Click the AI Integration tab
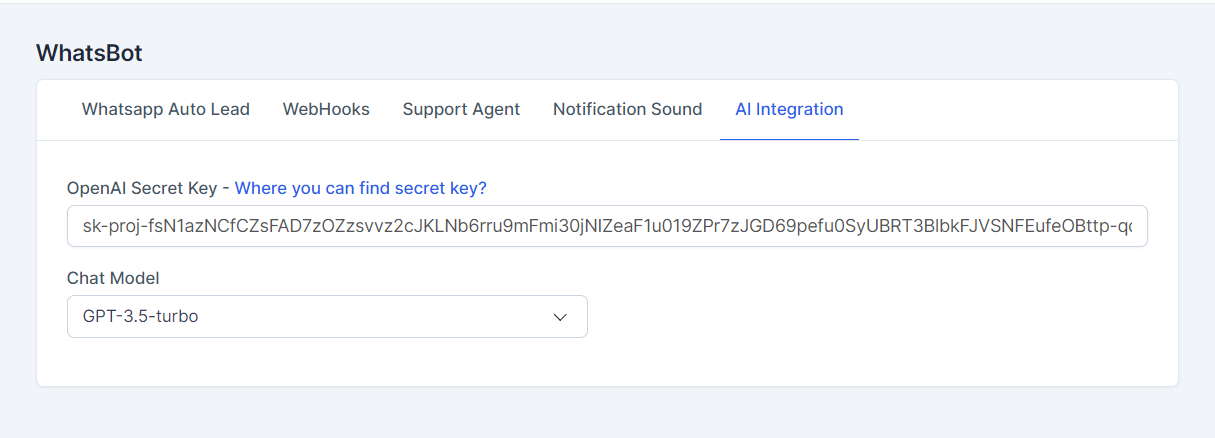Screen dimensions: 1215x438 point(789,109)
